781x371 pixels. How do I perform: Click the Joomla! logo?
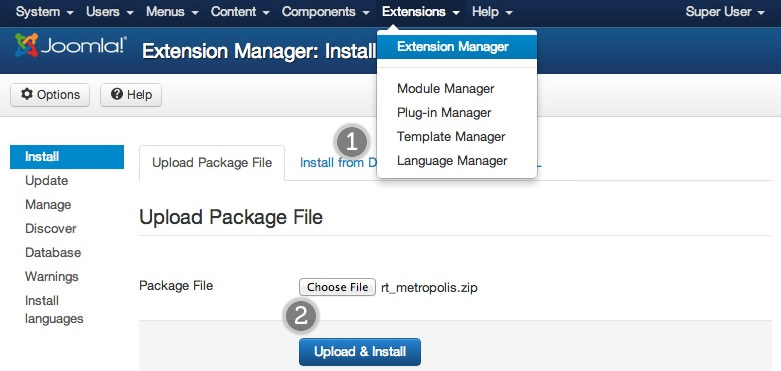point(70,45)
